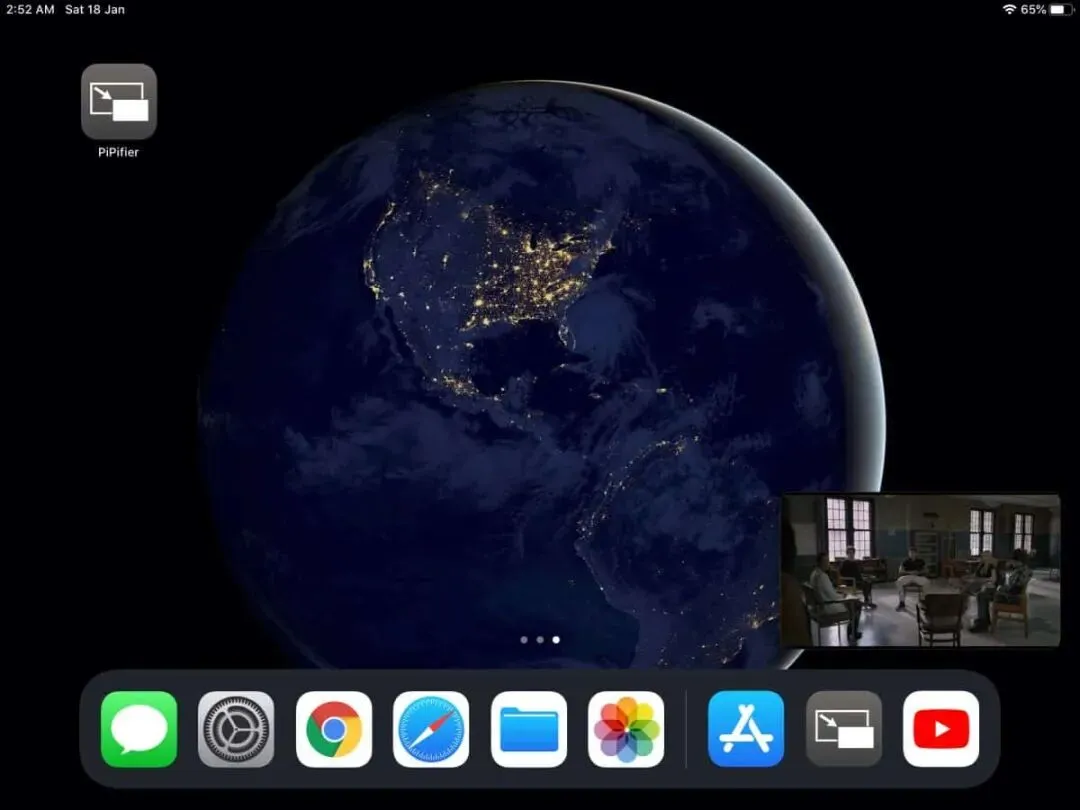Tap the PiPifier label under home icon
The image size is (1080, 810).
tap(118, 152)
